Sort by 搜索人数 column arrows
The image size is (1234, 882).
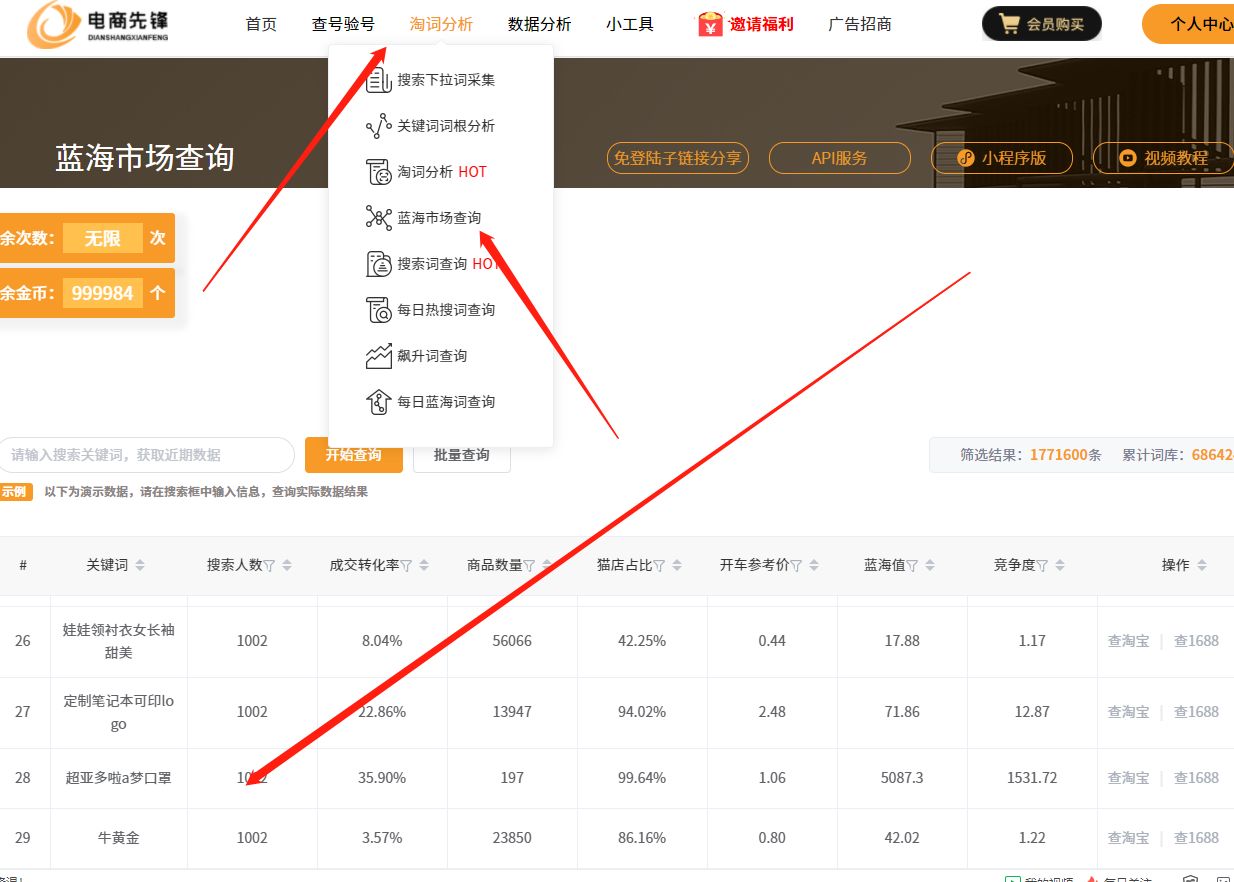point(287,566)
